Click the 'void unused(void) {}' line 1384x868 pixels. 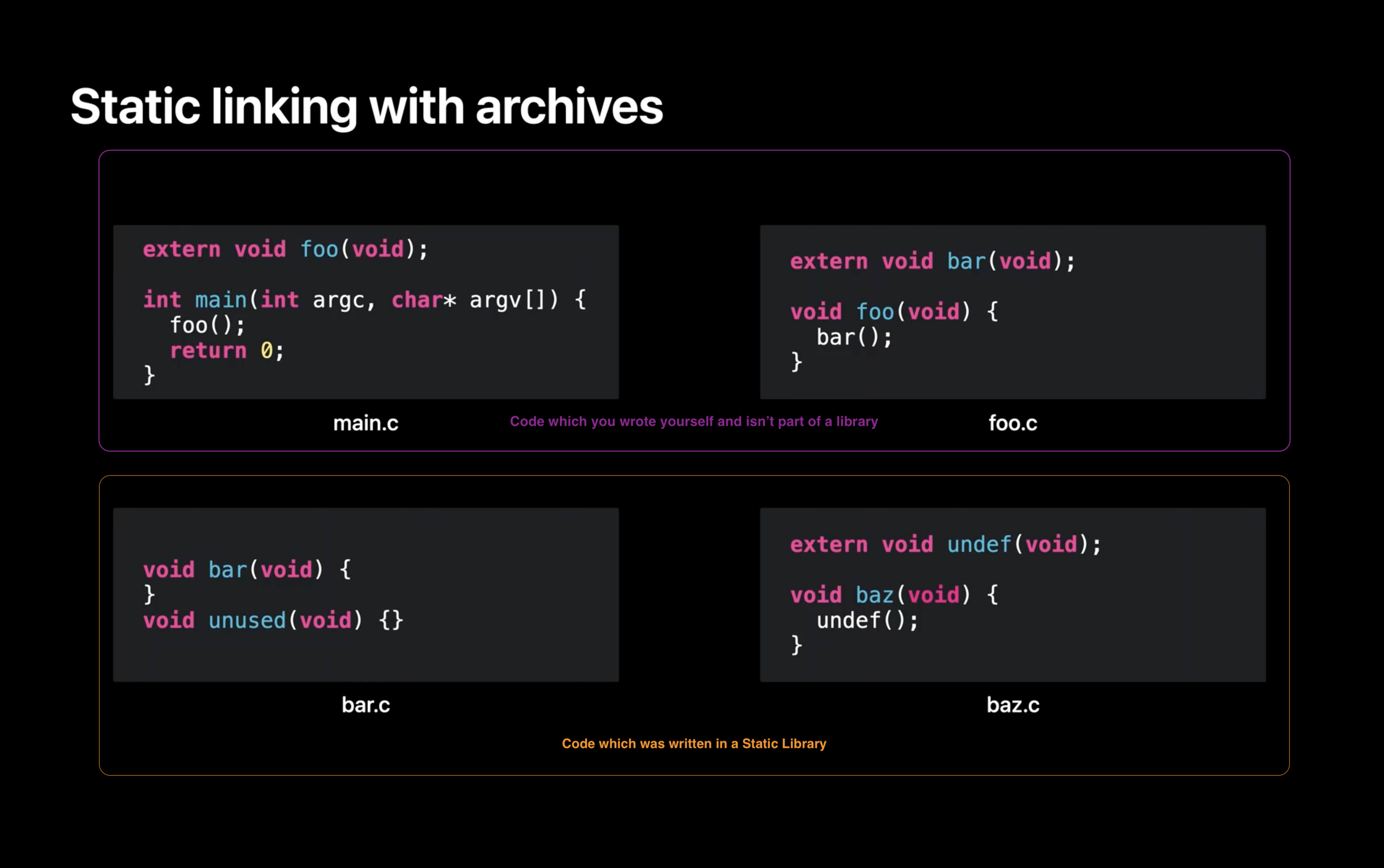pyautogui.click(x=273, y=620)
